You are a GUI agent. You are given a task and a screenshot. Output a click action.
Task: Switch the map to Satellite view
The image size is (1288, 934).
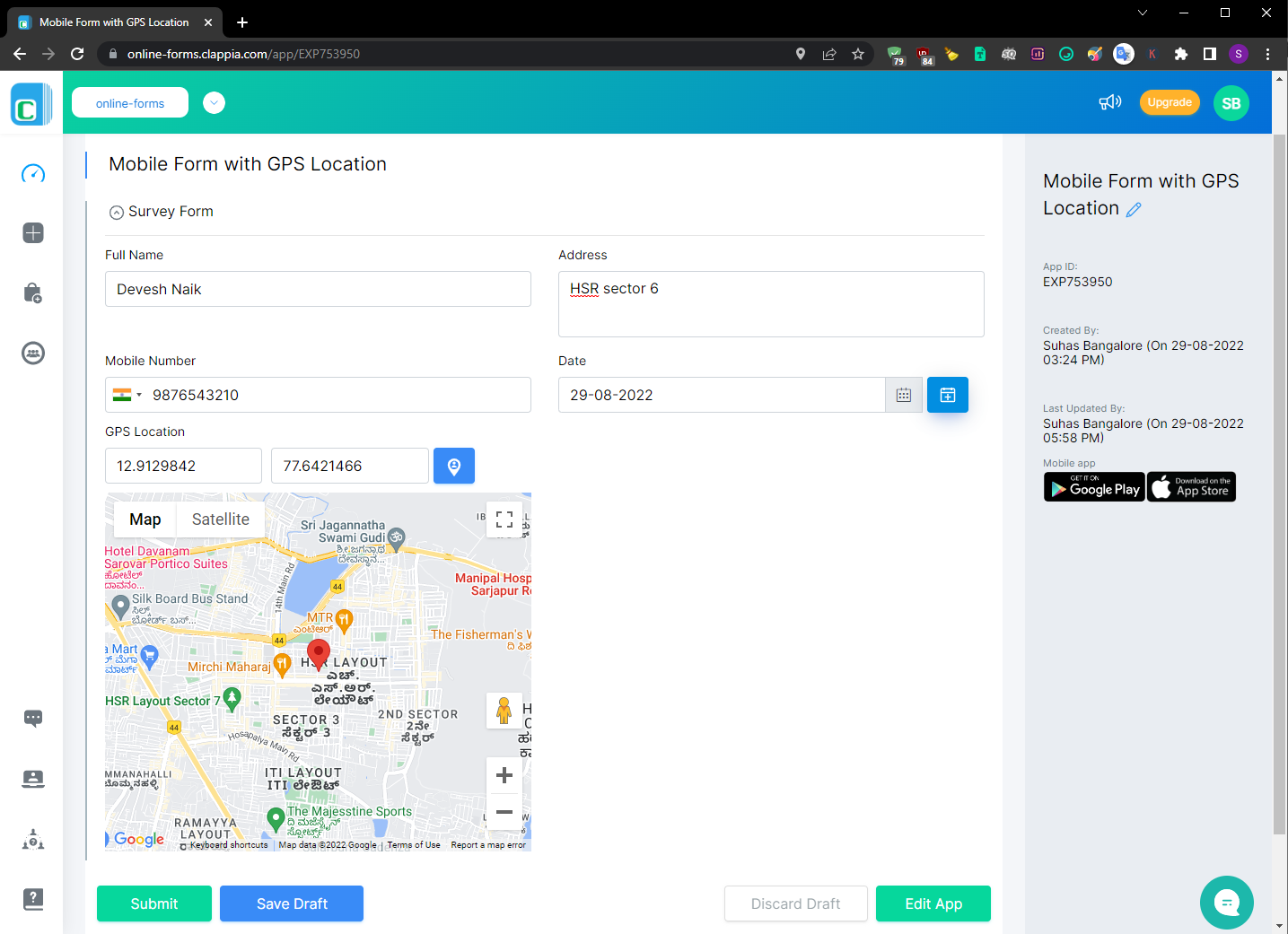(x=220, y=519)
